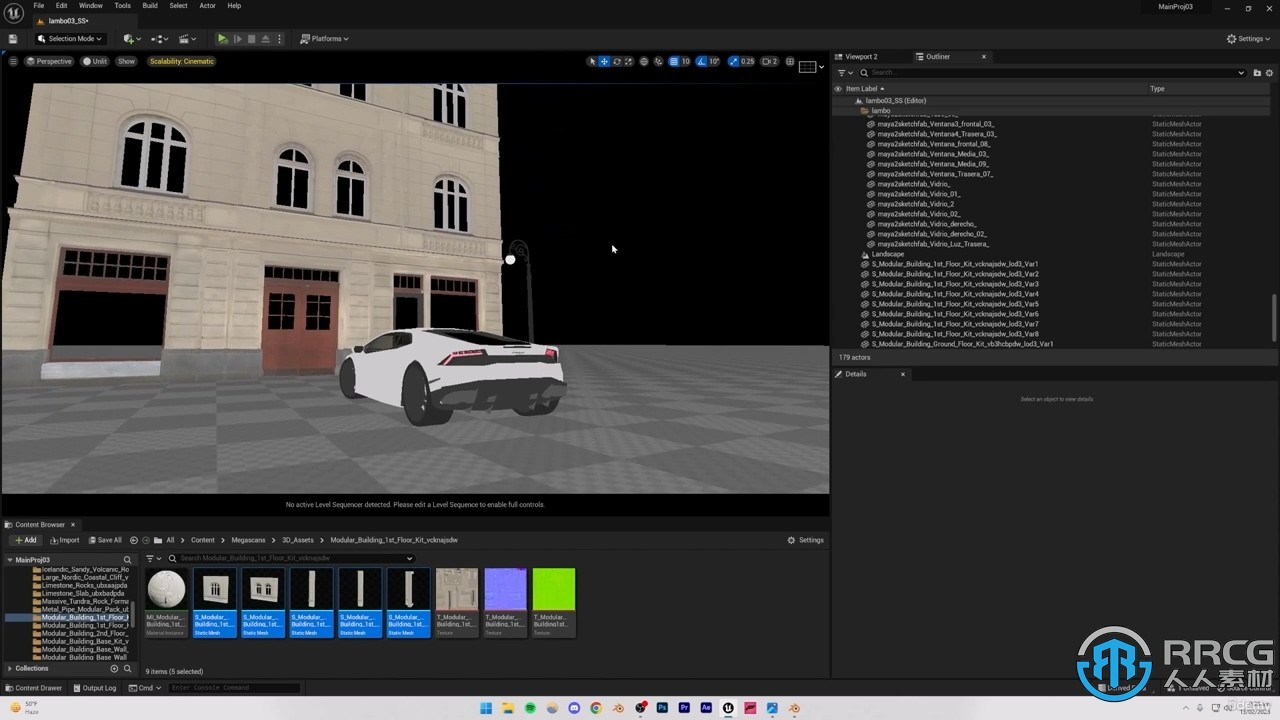
Task: Switch to the Outliner tab
Action: pos(937,57)
